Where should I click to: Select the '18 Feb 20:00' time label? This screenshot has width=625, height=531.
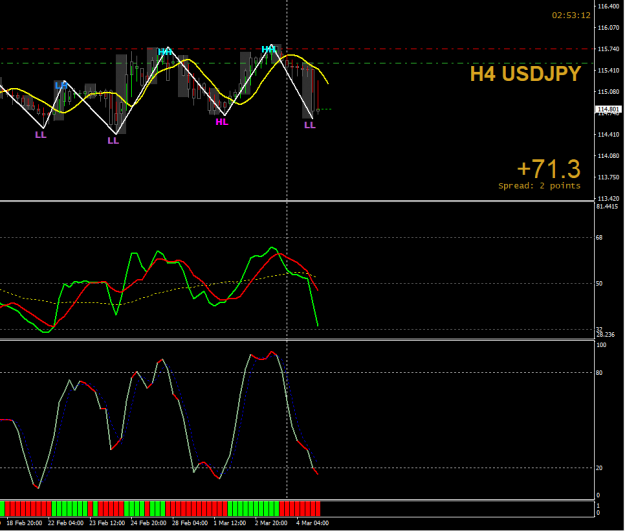(x=24, y=523)
